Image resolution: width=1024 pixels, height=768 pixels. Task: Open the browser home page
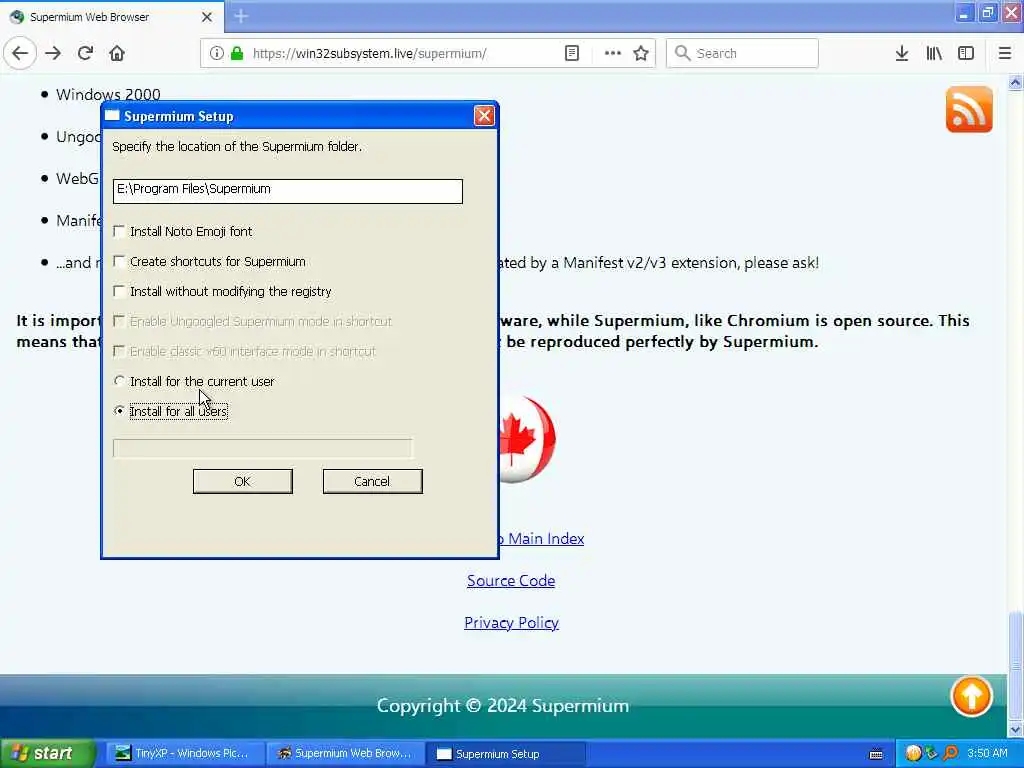pos(117,53)
